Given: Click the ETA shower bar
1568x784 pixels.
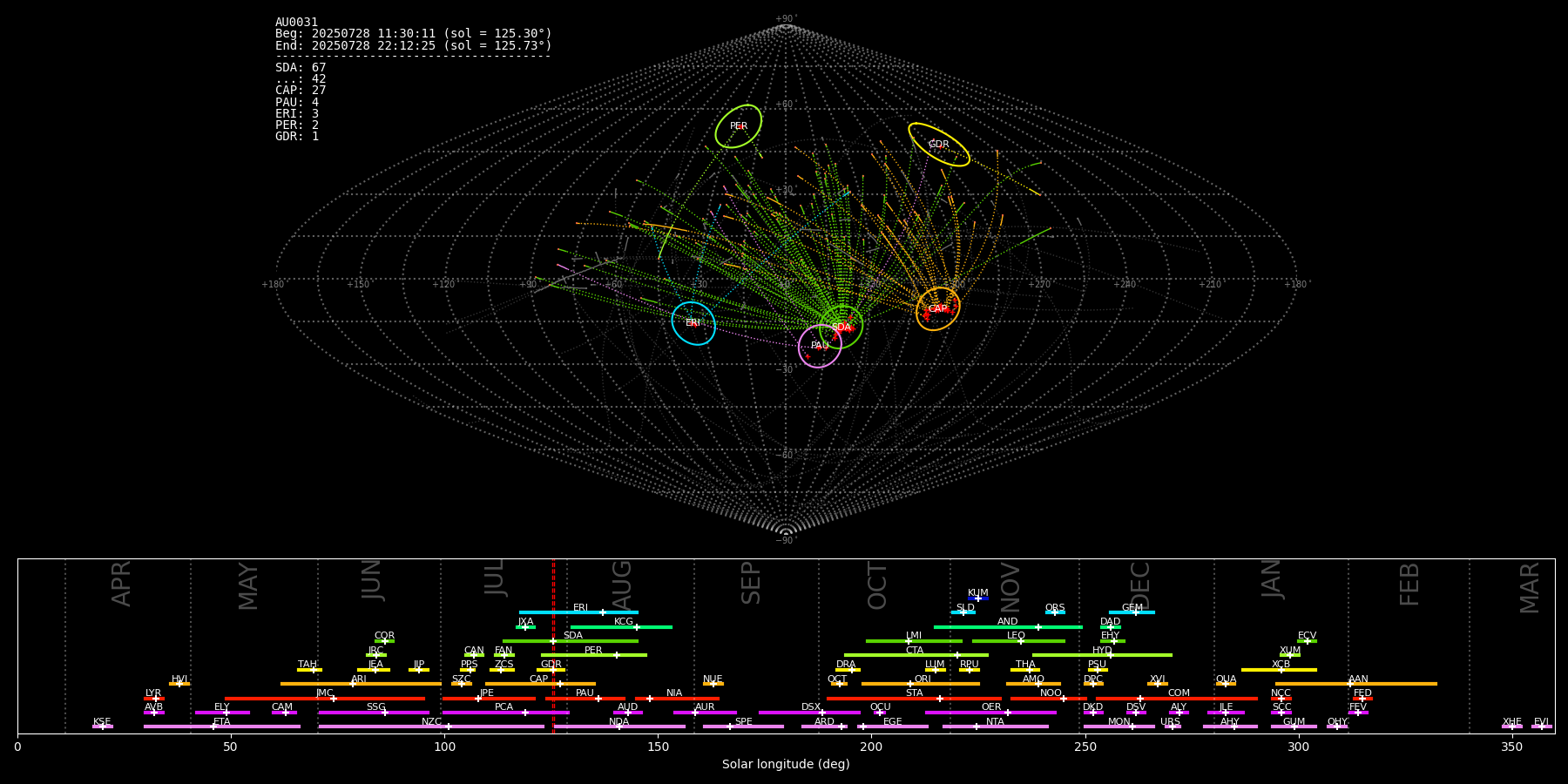Looking at the screenshot, I should point(222,727).
